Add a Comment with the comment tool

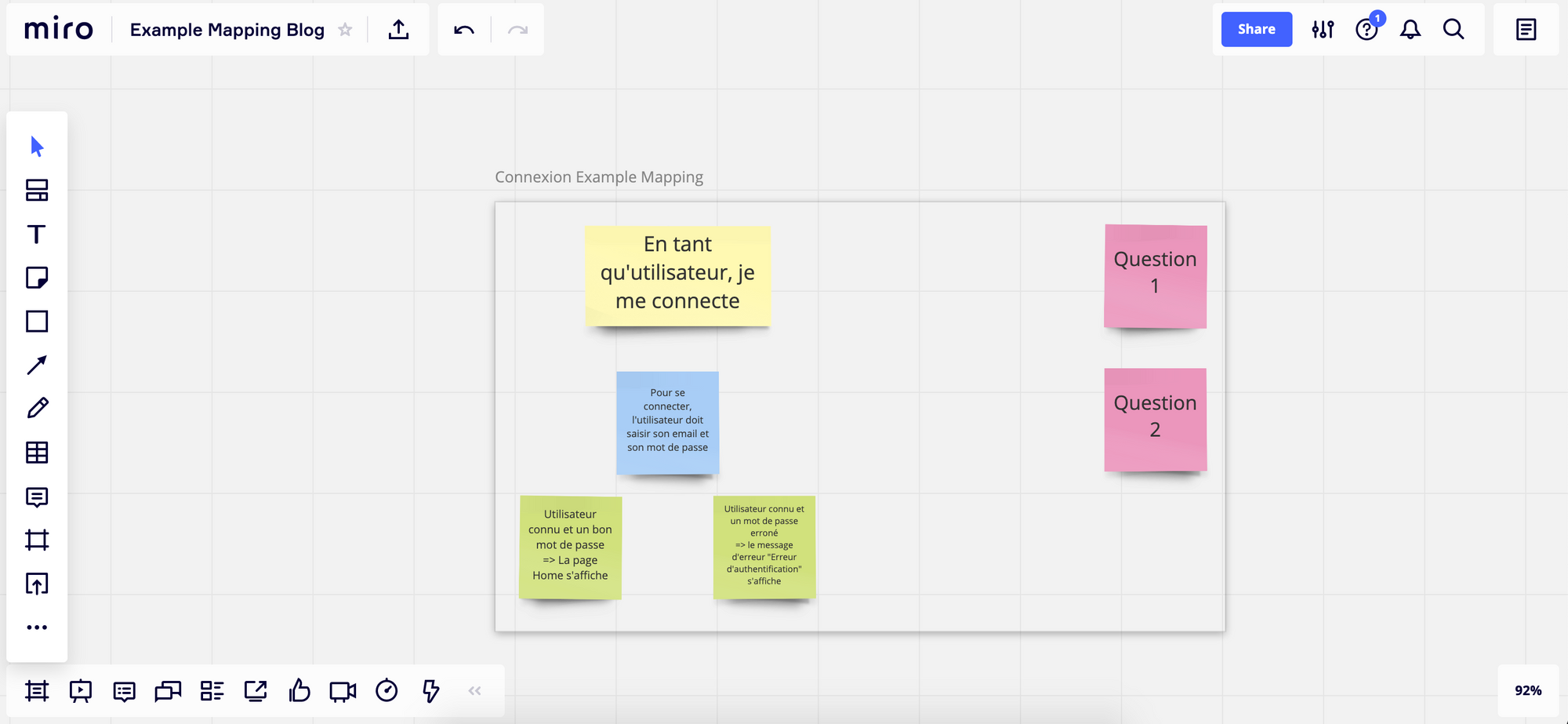pos(37,497)
